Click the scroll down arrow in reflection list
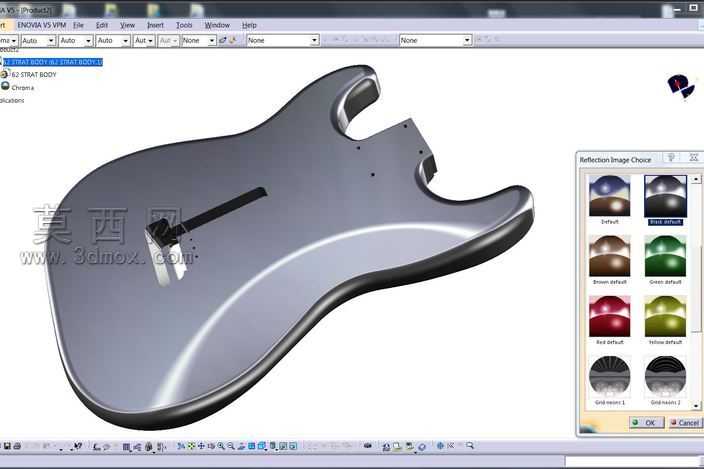Image resolution: width=704 pixels, height=469 pixels. tap(696, 406)
